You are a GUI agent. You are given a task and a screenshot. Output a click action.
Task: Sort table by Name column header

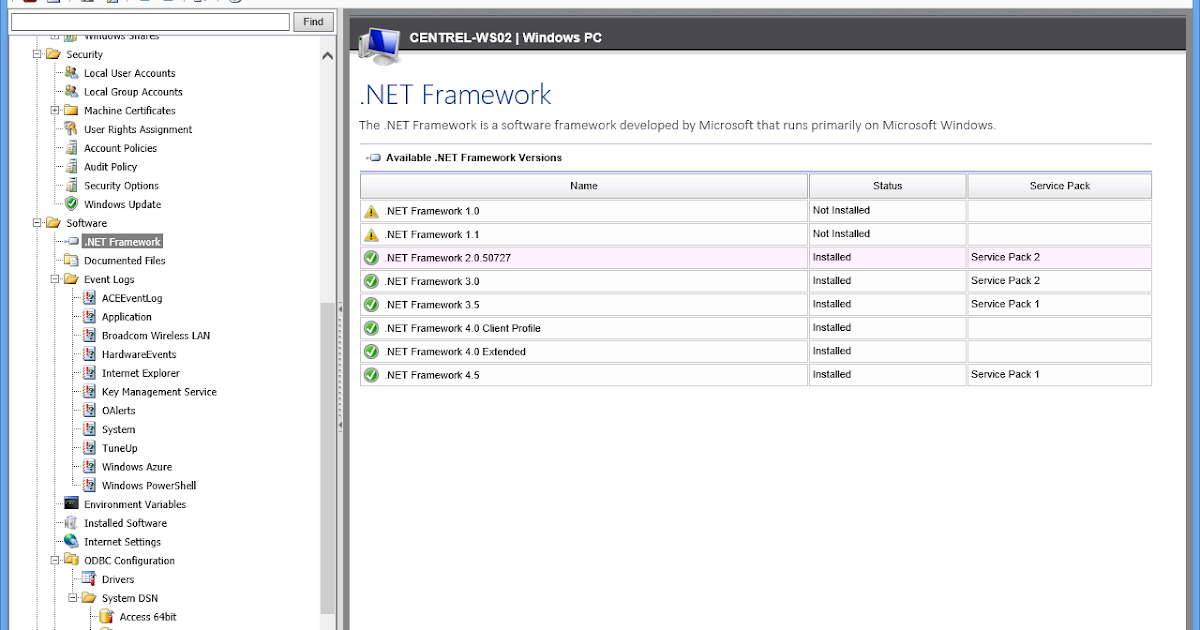(x=584, y=186)
